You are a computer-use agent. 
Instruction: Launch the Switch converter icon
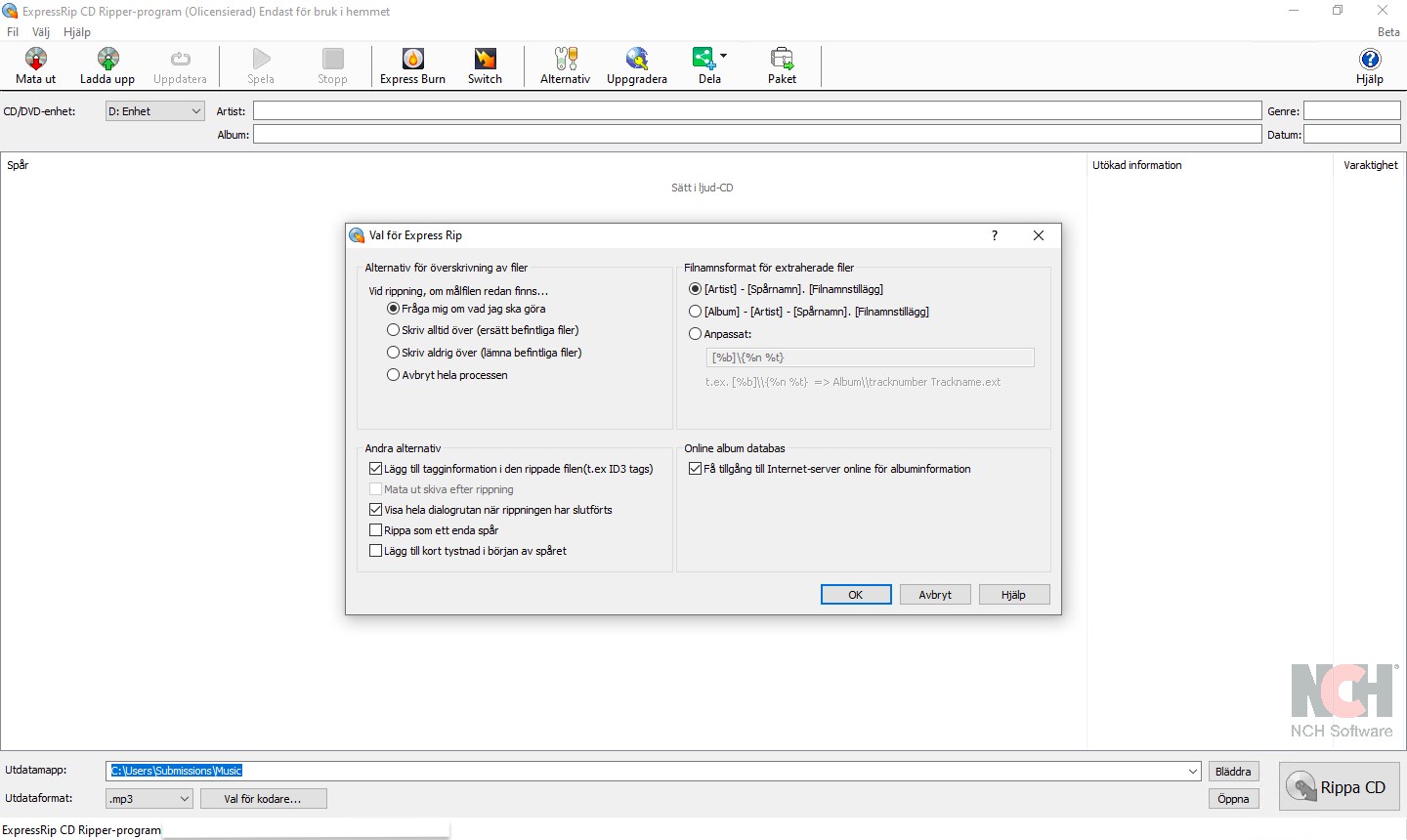[x=485, y=60]
